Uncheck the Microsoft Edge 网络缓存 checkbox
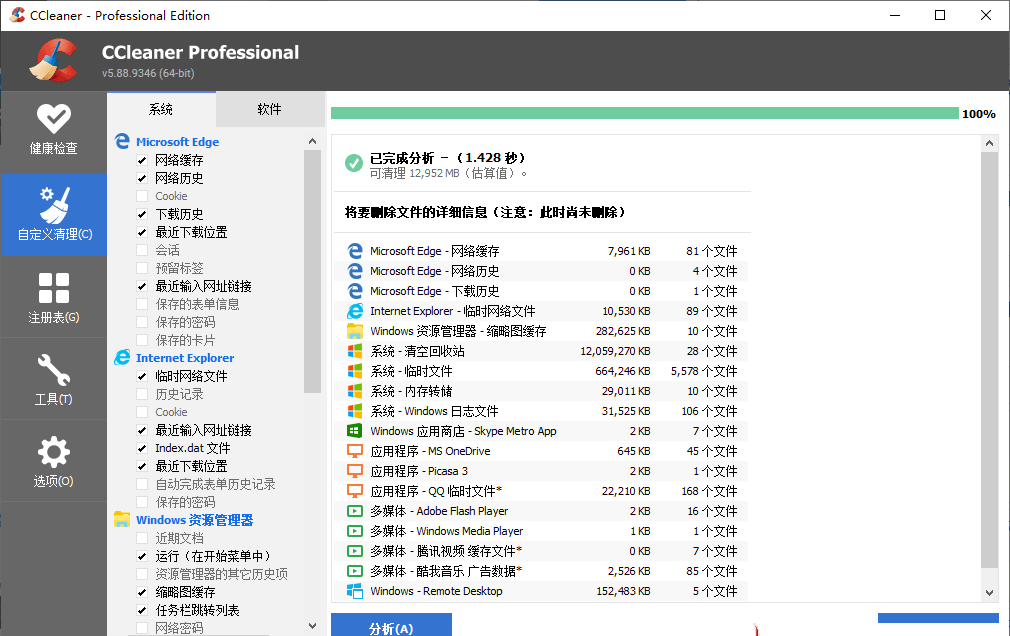Viewport: 1010px width, 636px height. coord(142,160)
